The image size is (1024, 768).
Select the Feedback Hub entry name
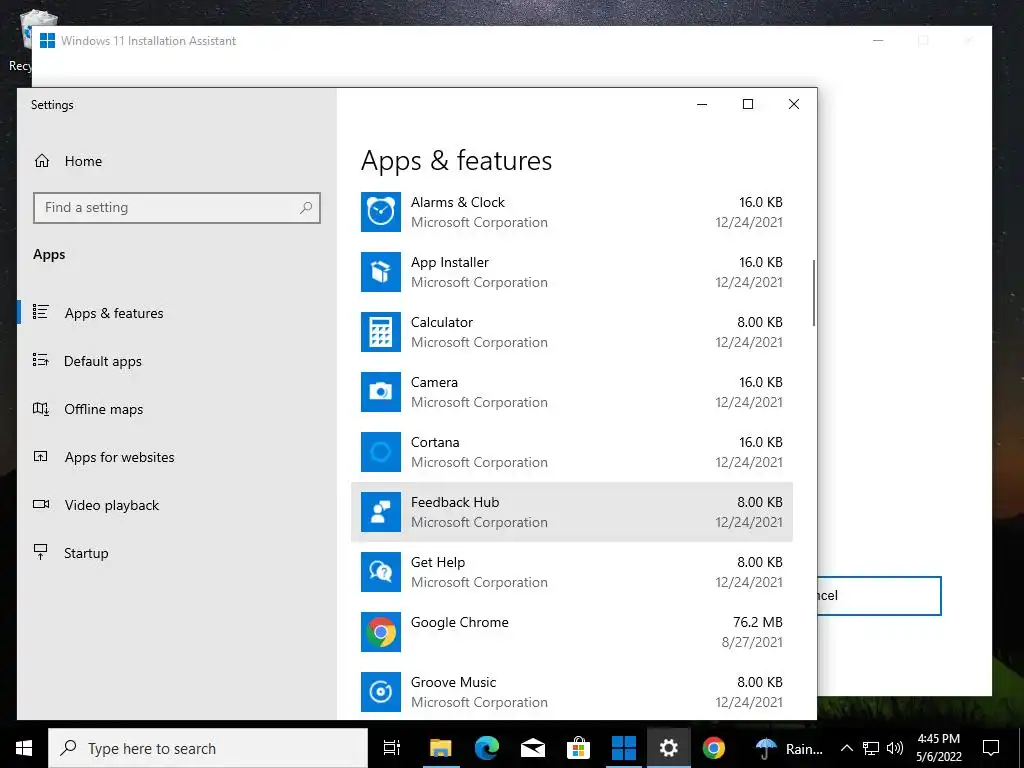(x=455, y=502)
